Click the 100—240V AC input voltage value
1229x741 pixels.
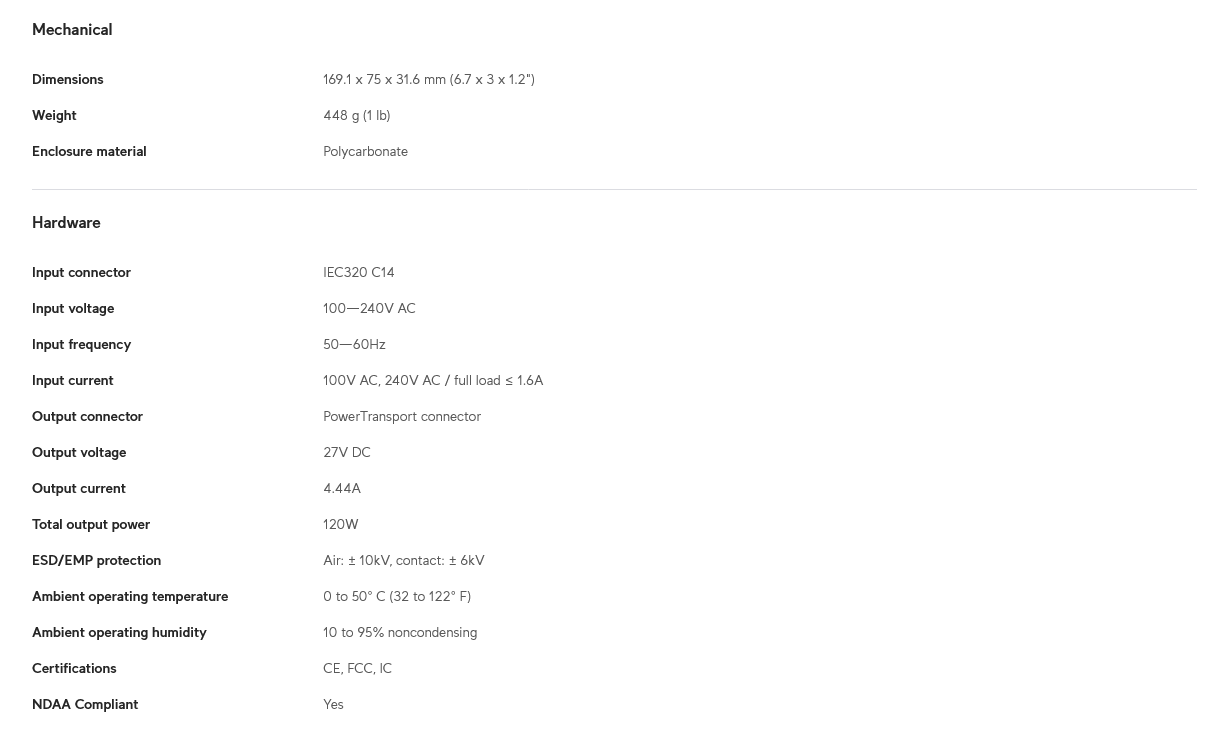point(369,309)
